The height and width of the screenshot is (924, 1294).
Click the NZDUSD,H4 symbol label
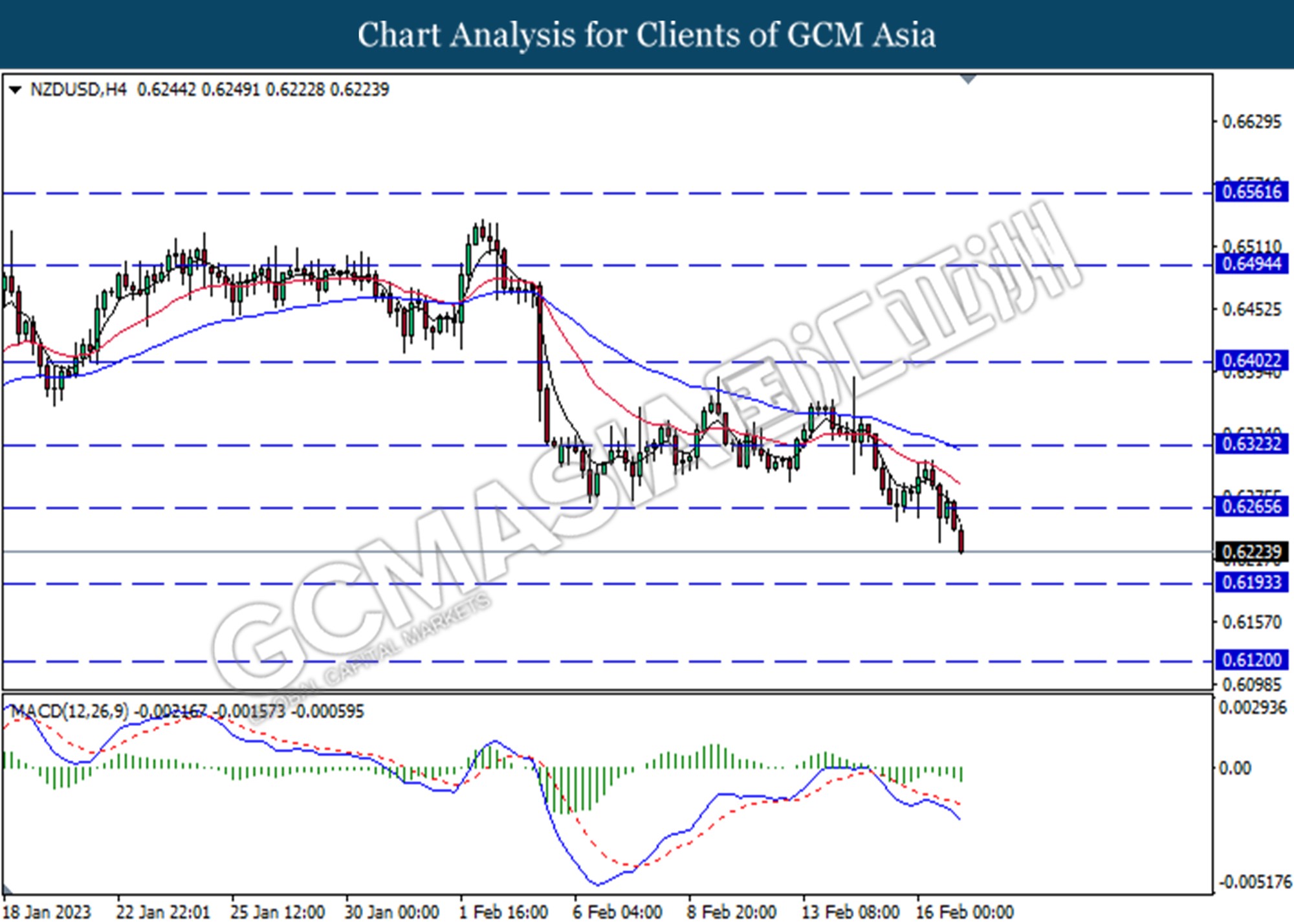click(78, 90)
